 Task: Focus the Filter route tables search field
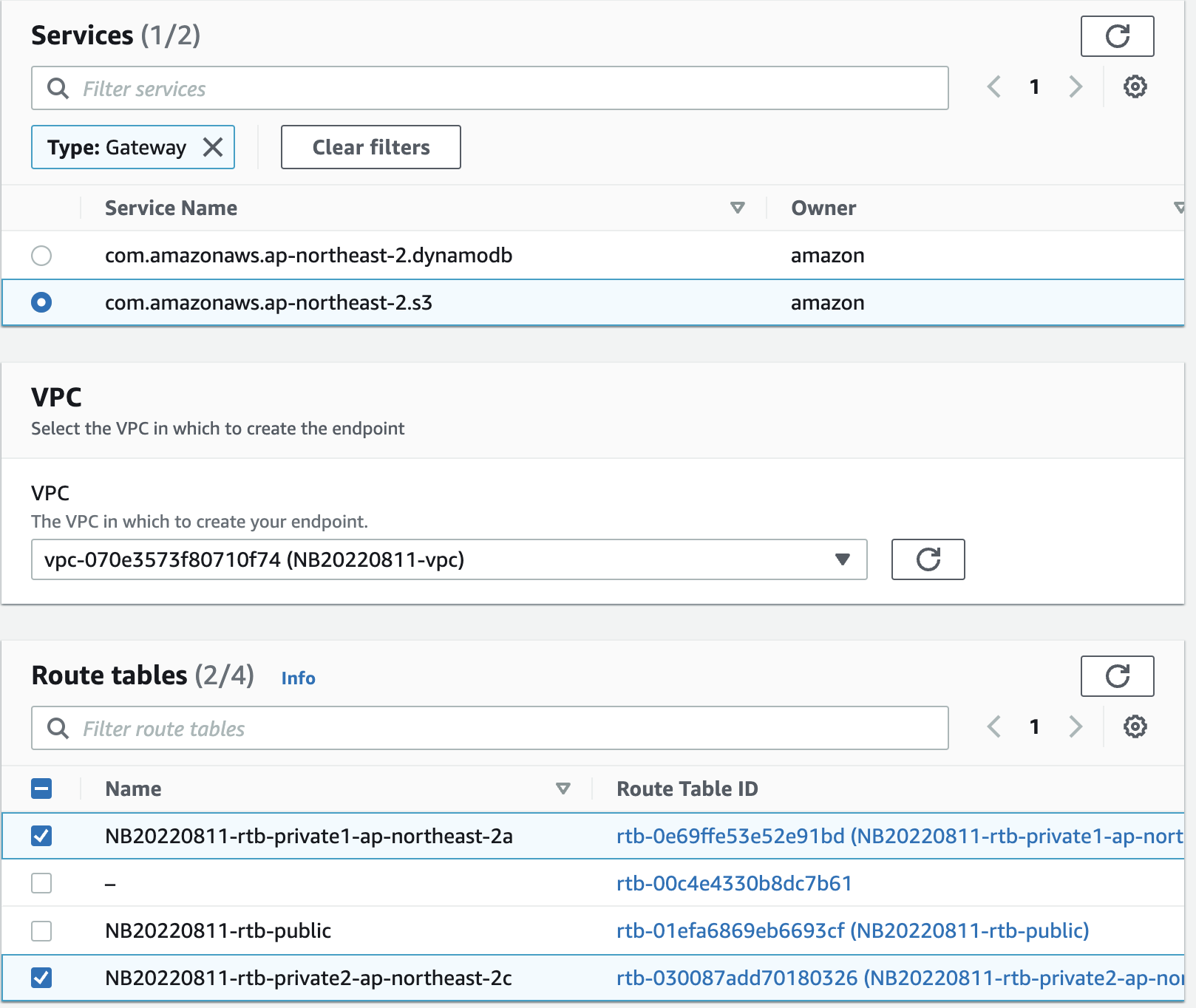489,729
